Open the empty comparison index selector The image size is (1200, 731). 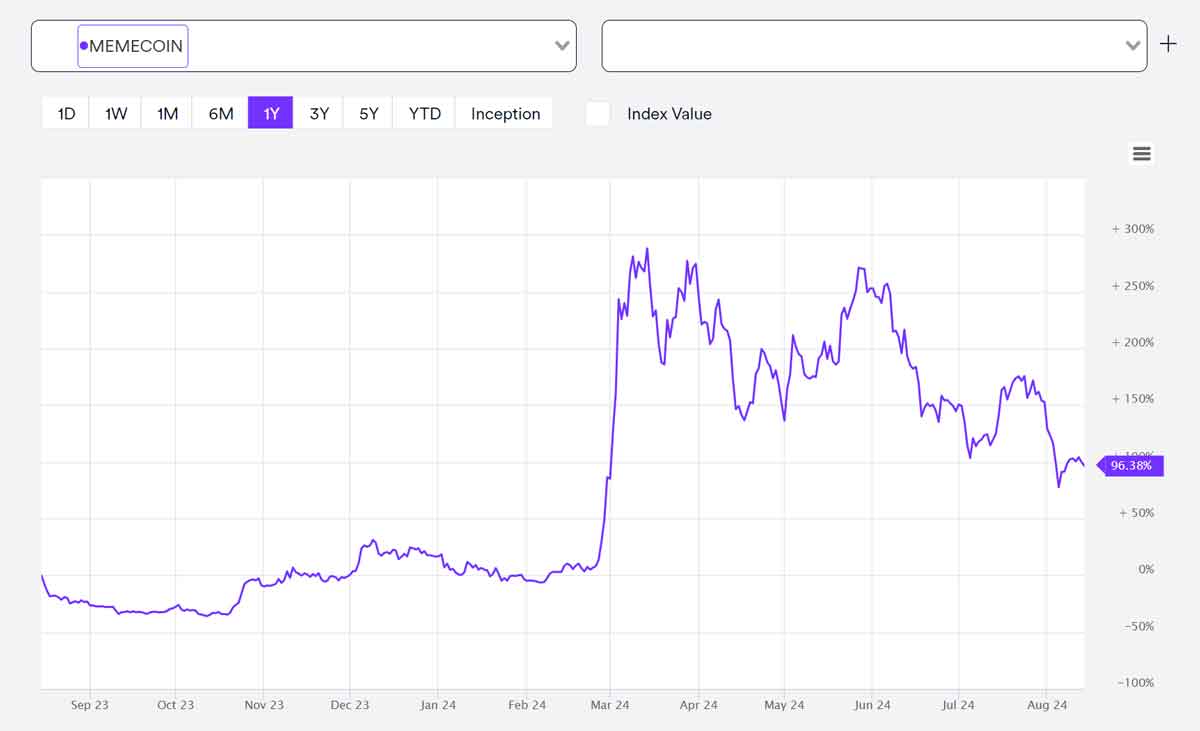pos(860,46)
